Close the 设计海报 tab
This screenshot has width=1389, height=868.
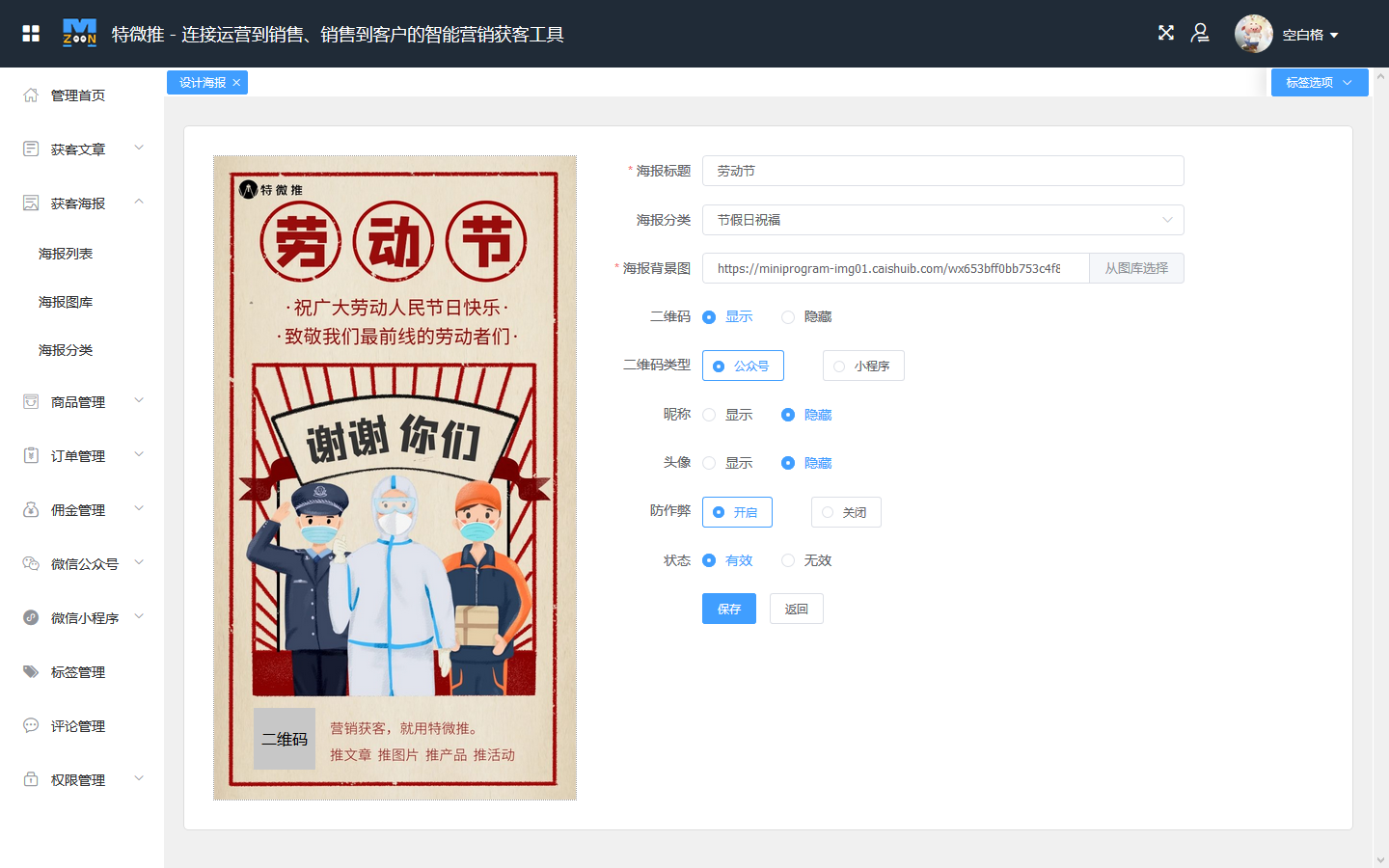click(x=236, y=82)
